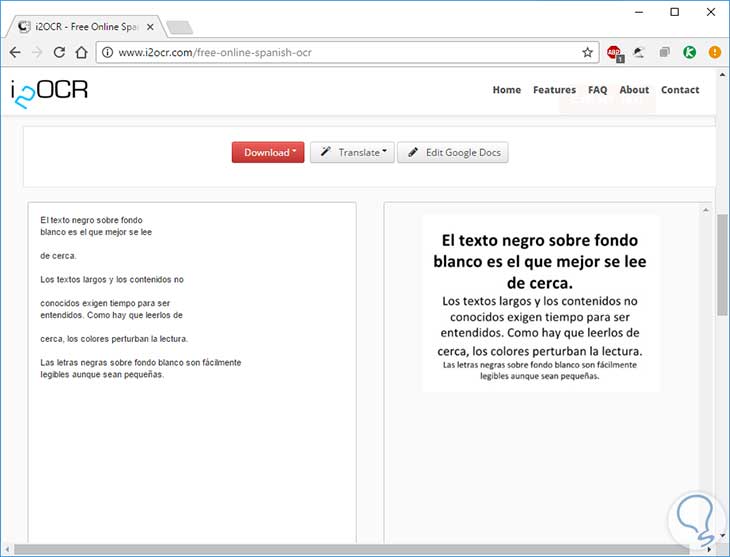Click the source image preview
This screenshot has width=730, height=557.
pyautogui.click(x=541, y=303)
